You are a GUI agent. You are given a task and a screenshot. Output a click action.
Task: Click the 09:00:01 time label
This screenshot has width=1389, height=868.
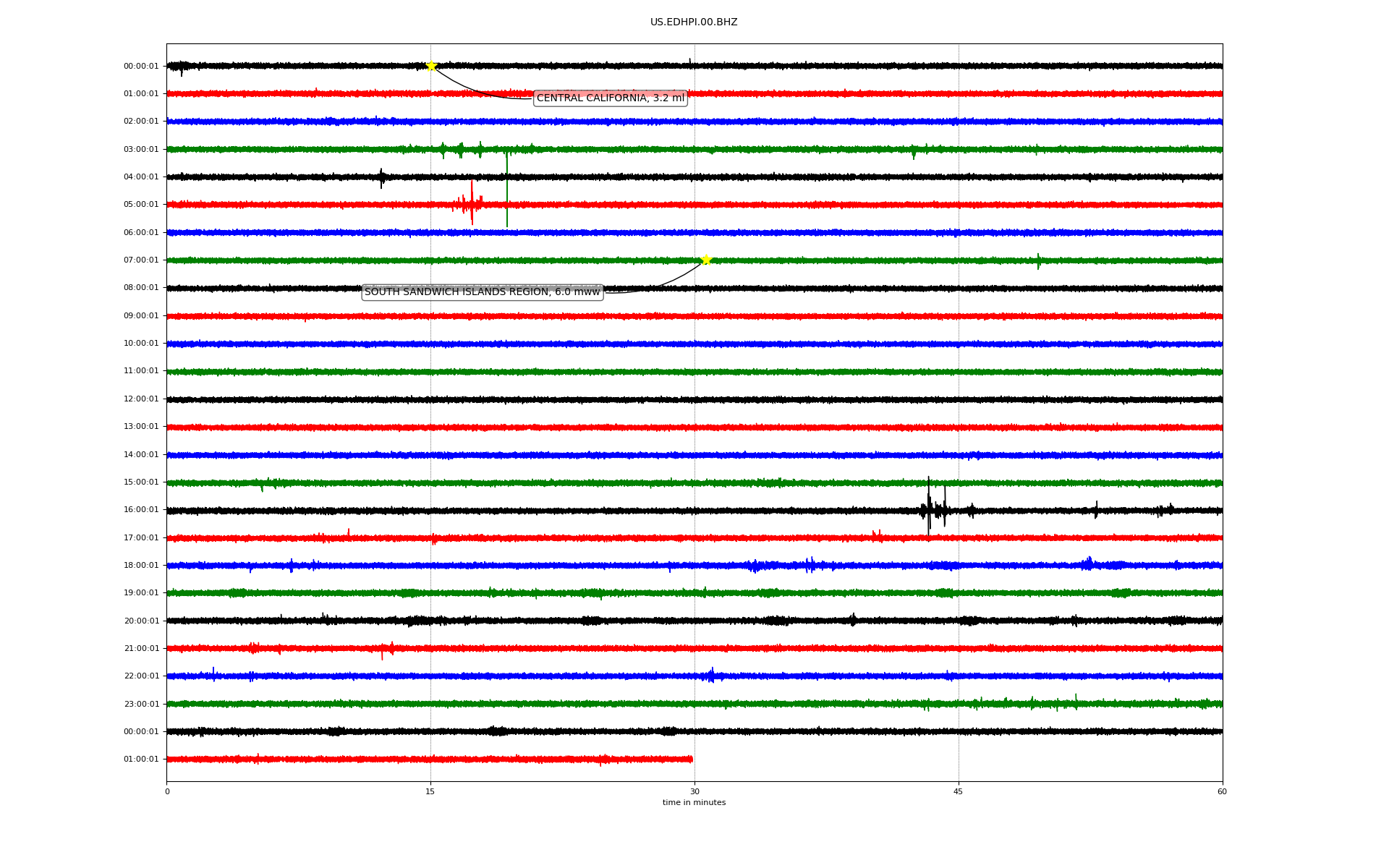tap(141, 316)
